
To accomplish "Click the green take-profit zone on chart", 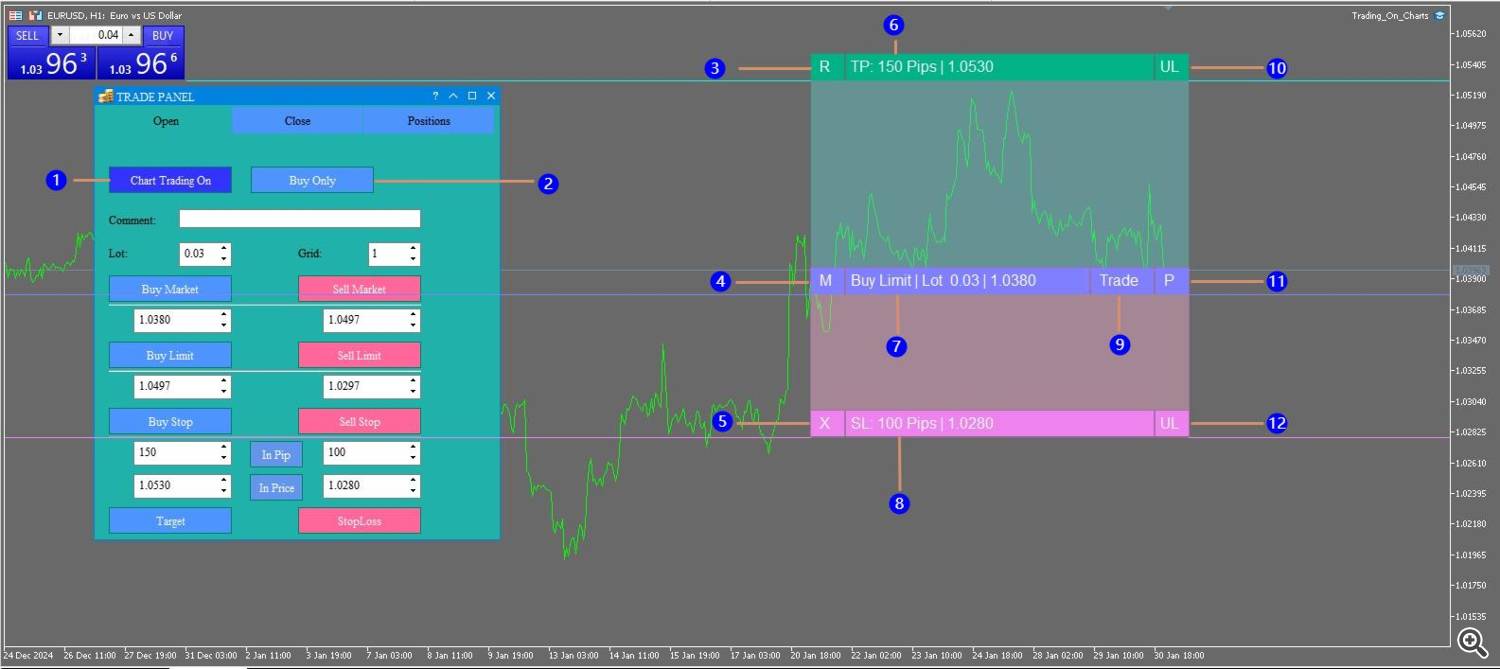I will tap(999, 174).
